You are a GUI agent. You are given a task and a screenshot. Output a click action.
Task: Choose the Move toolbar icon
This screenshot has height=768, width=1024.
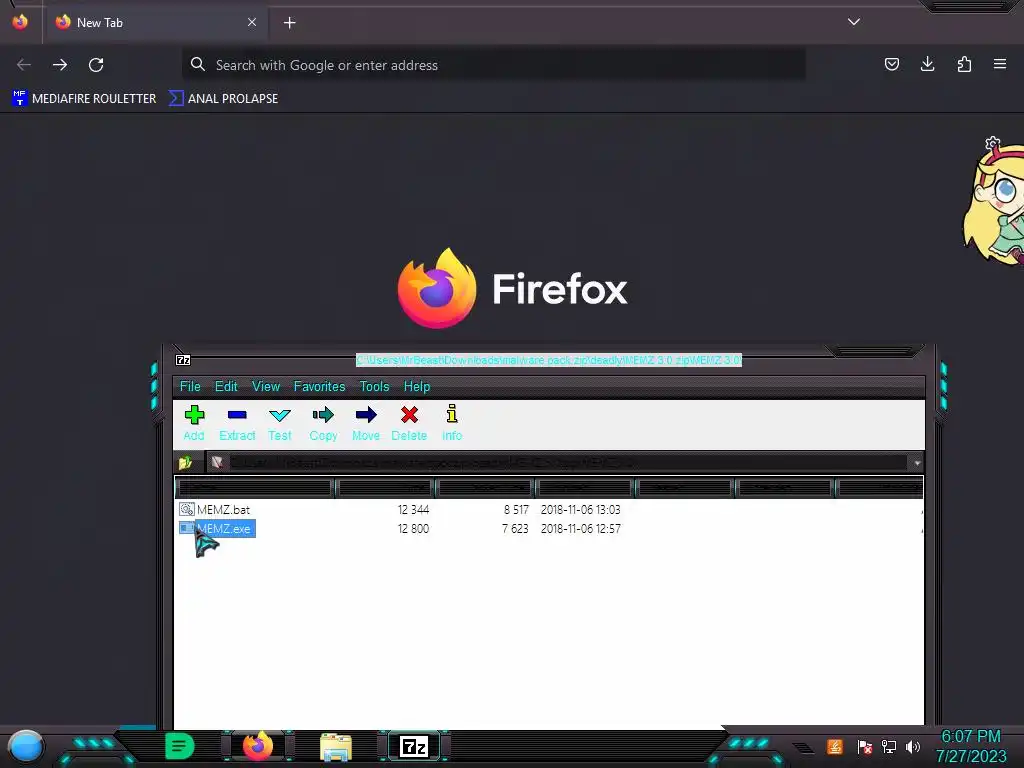[366, 423]
